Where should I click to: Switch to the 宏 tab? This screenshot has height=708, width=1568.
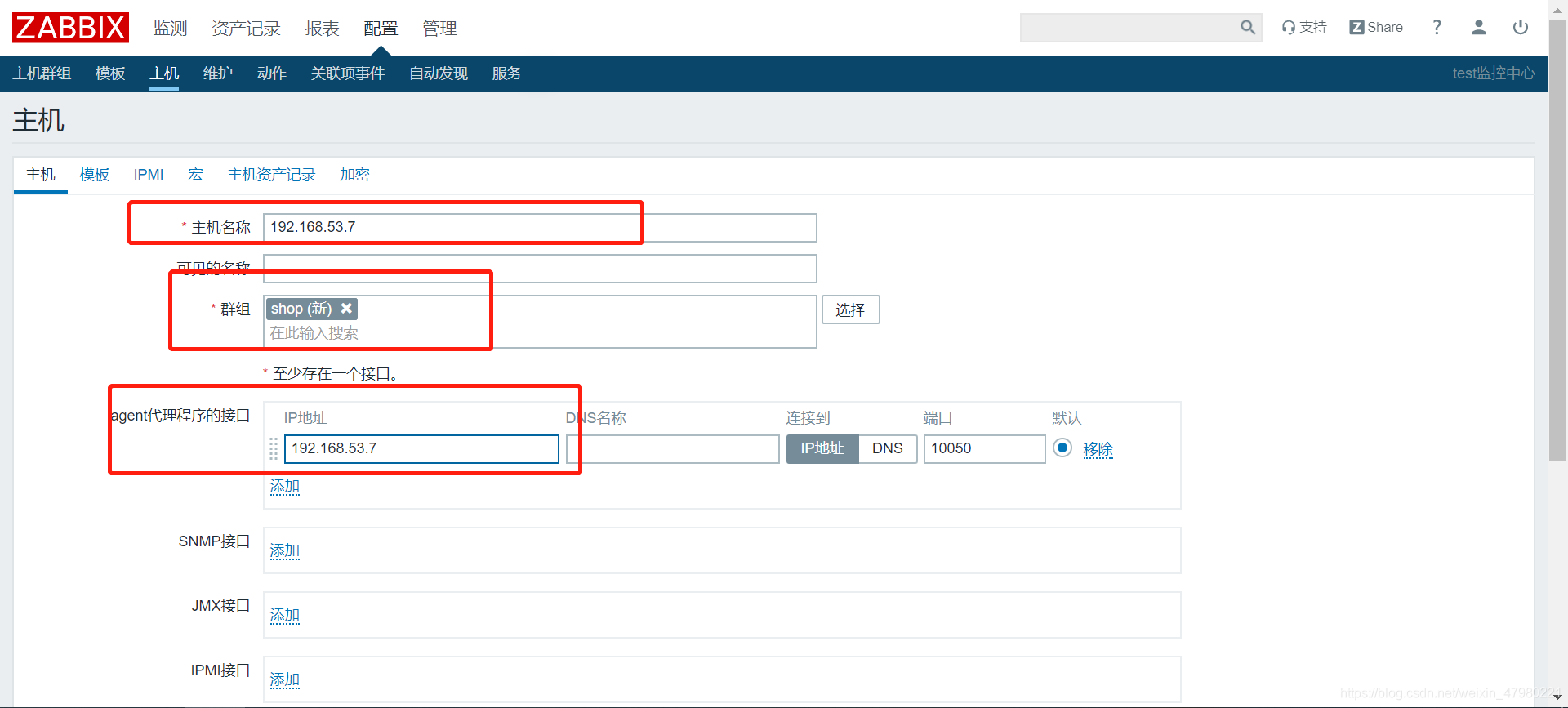195,175
